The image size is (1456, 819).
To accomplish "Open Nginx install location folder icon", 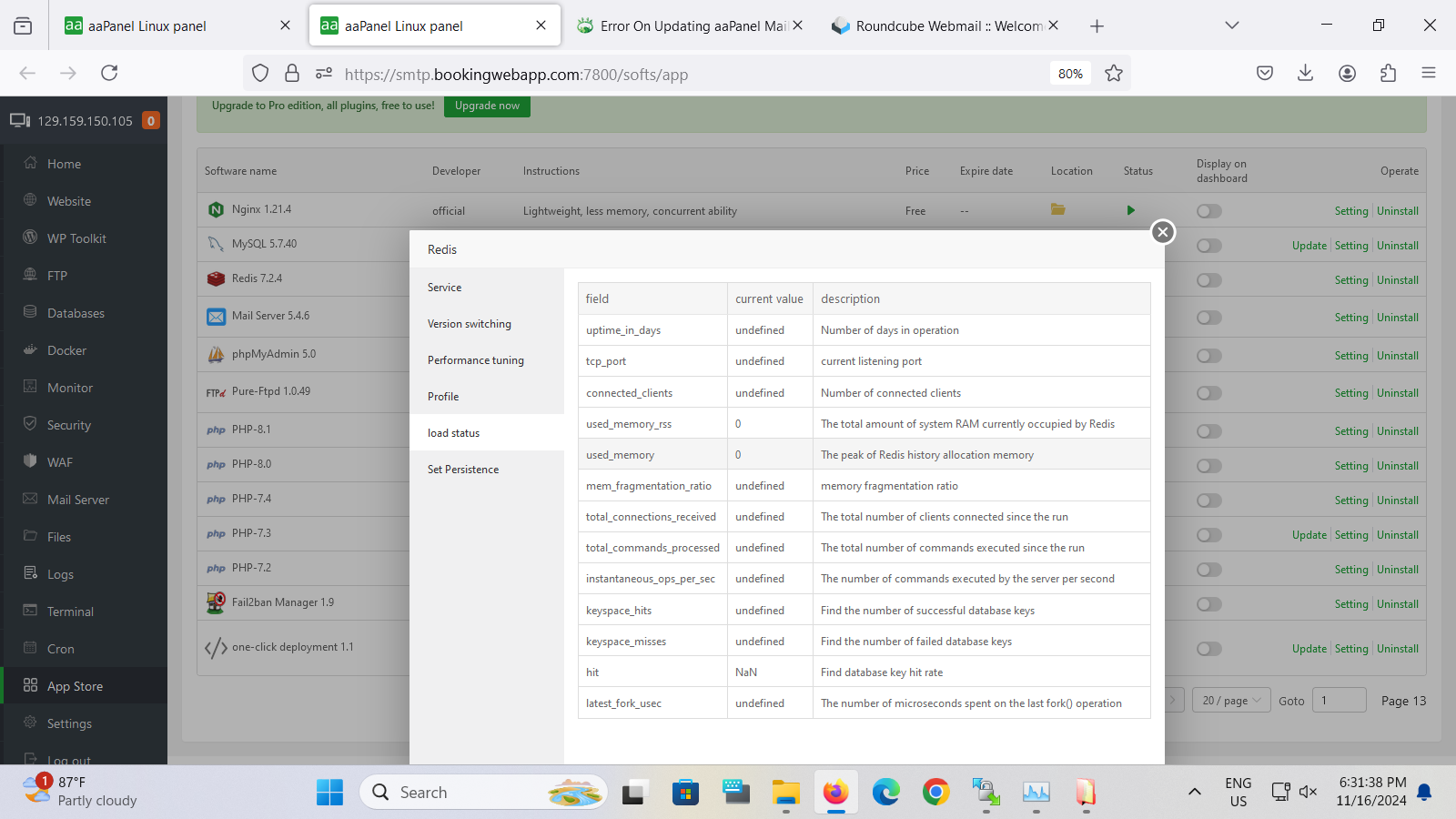I will tap(1057, 210).
